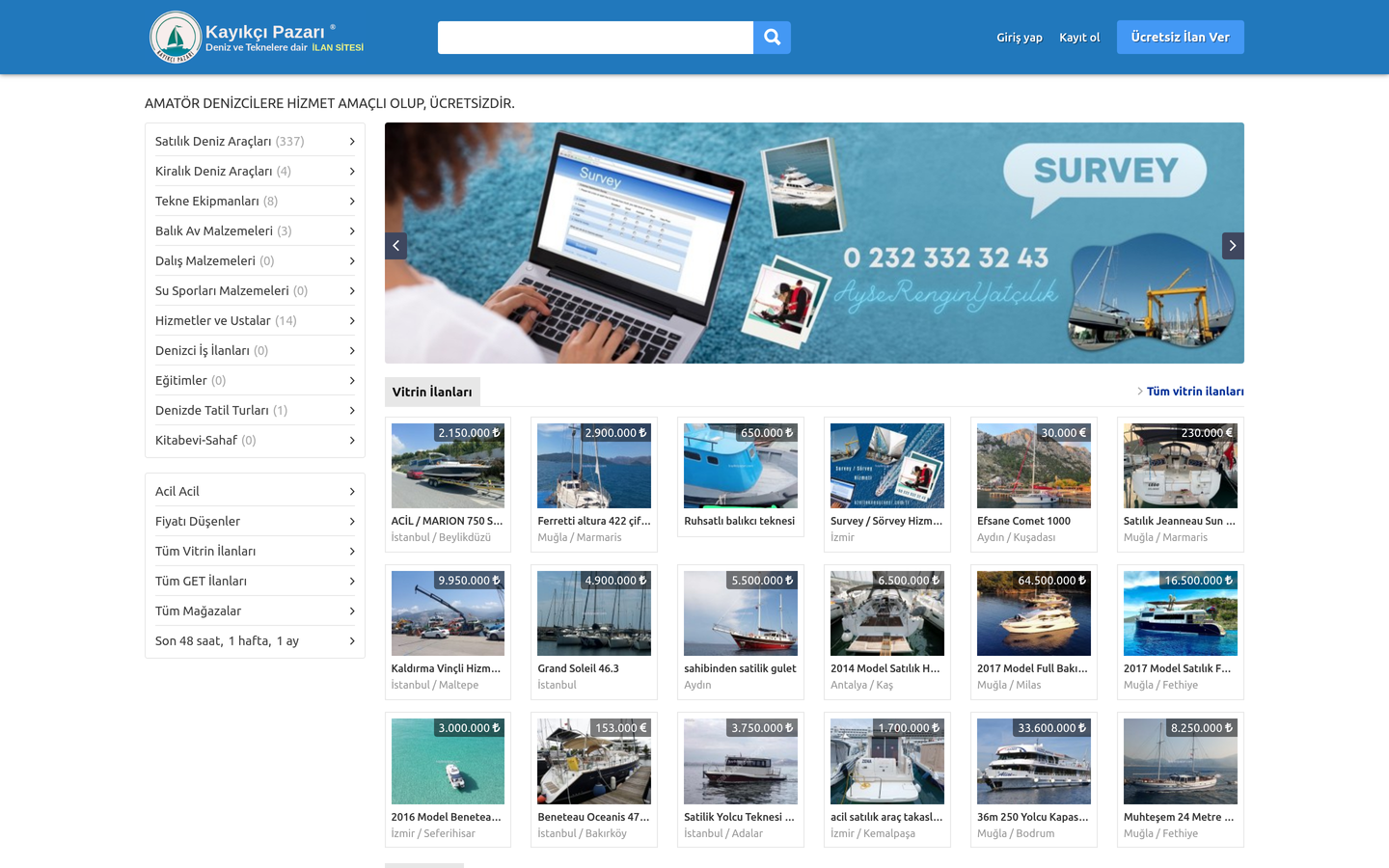
Task: Open Muhteşem 24 Metre listing thumbnail
Action: pos(1181,761)
